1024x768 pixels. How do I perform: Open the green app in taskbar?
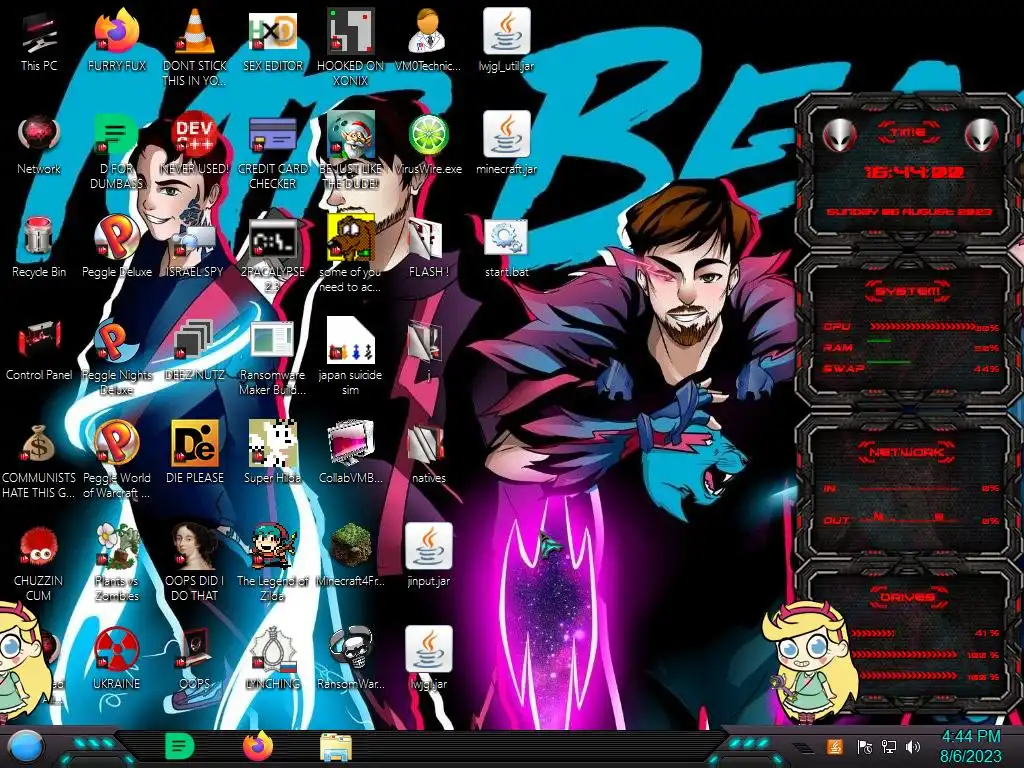[180, 746]
